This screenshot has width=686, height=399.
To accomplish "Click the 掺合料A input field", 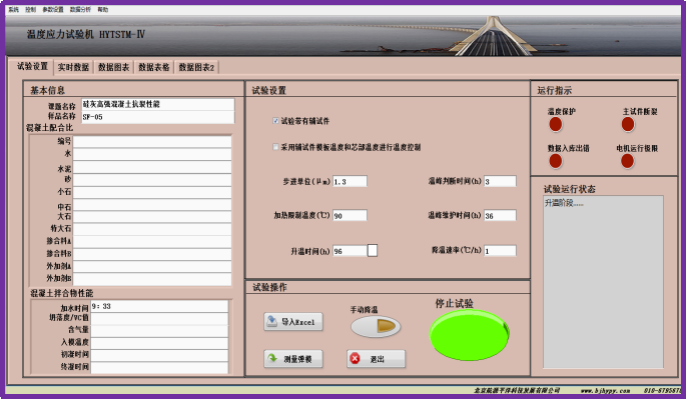I will (x=152, y=242).
